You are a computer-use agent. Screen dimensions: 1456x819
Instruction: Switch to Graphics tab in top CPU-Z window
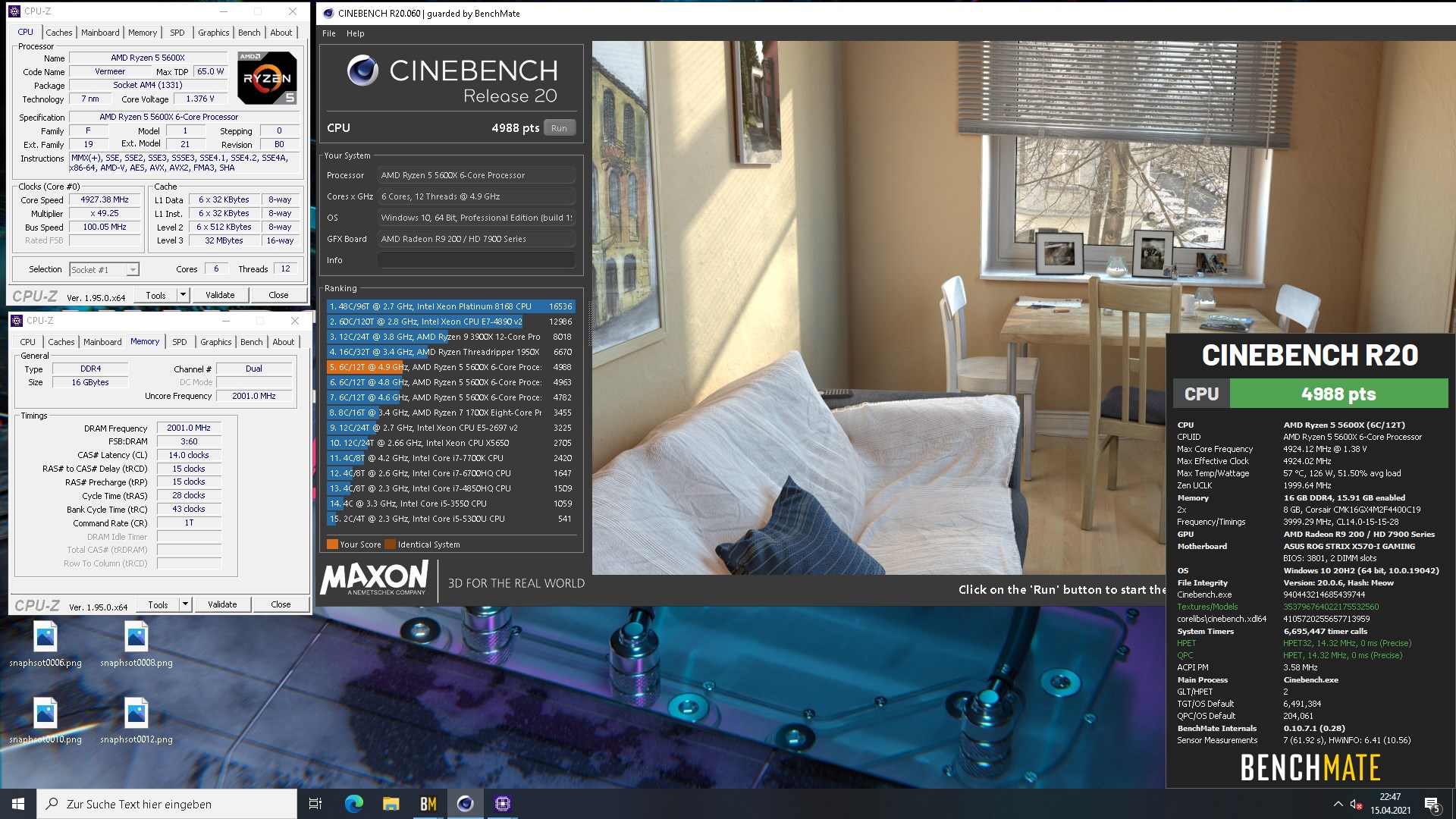coord(213,33)
